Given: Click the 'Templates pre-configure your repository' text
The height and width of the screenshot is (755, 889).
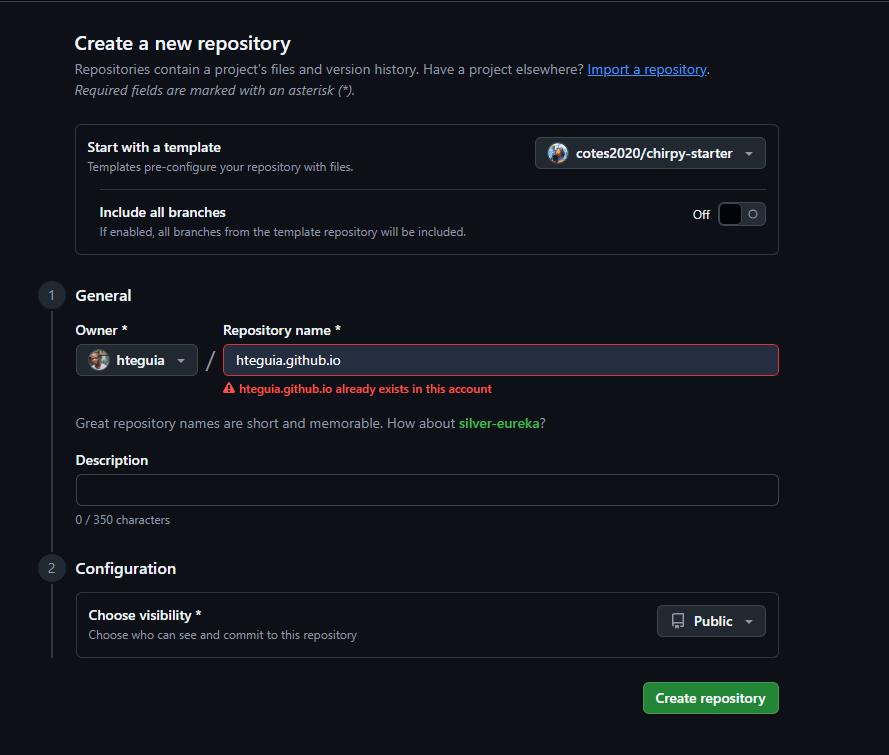Looking at the screenshot, I should point(220,167).
